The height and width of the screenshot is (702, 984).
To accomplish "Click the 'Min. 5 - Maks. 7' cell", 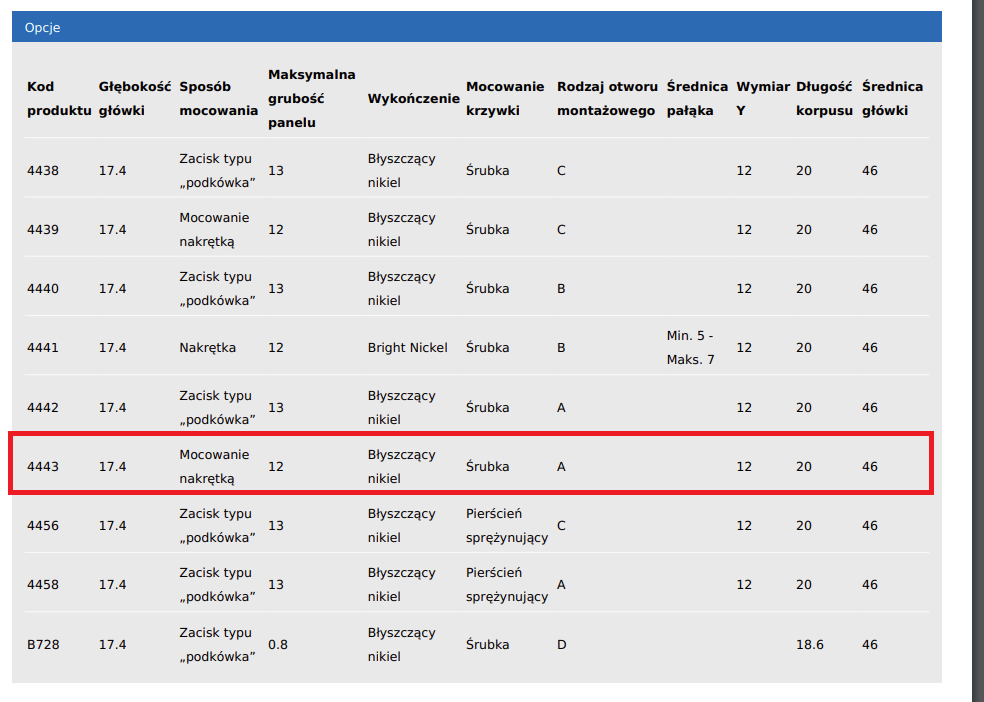I will (x=691, y=347).
